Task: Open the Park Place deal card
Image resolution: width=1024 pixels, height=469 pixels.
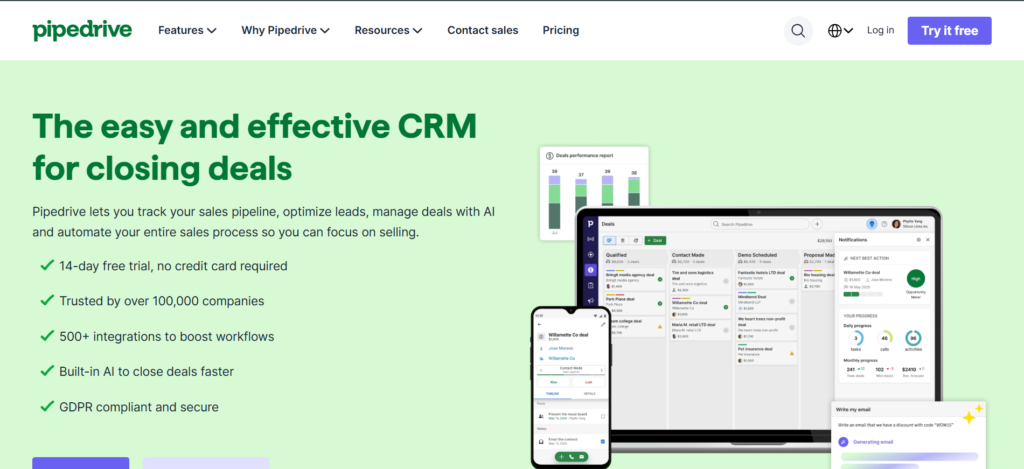Action: point(635,304)
